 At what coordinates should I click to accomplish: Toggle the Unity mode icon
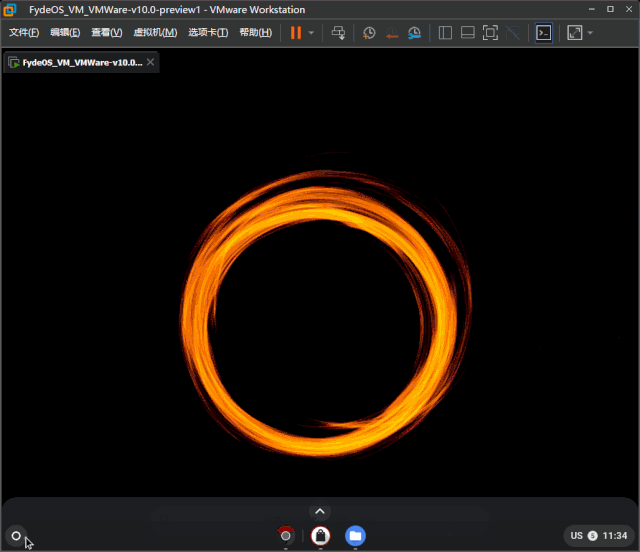click(x=513, y=32)
